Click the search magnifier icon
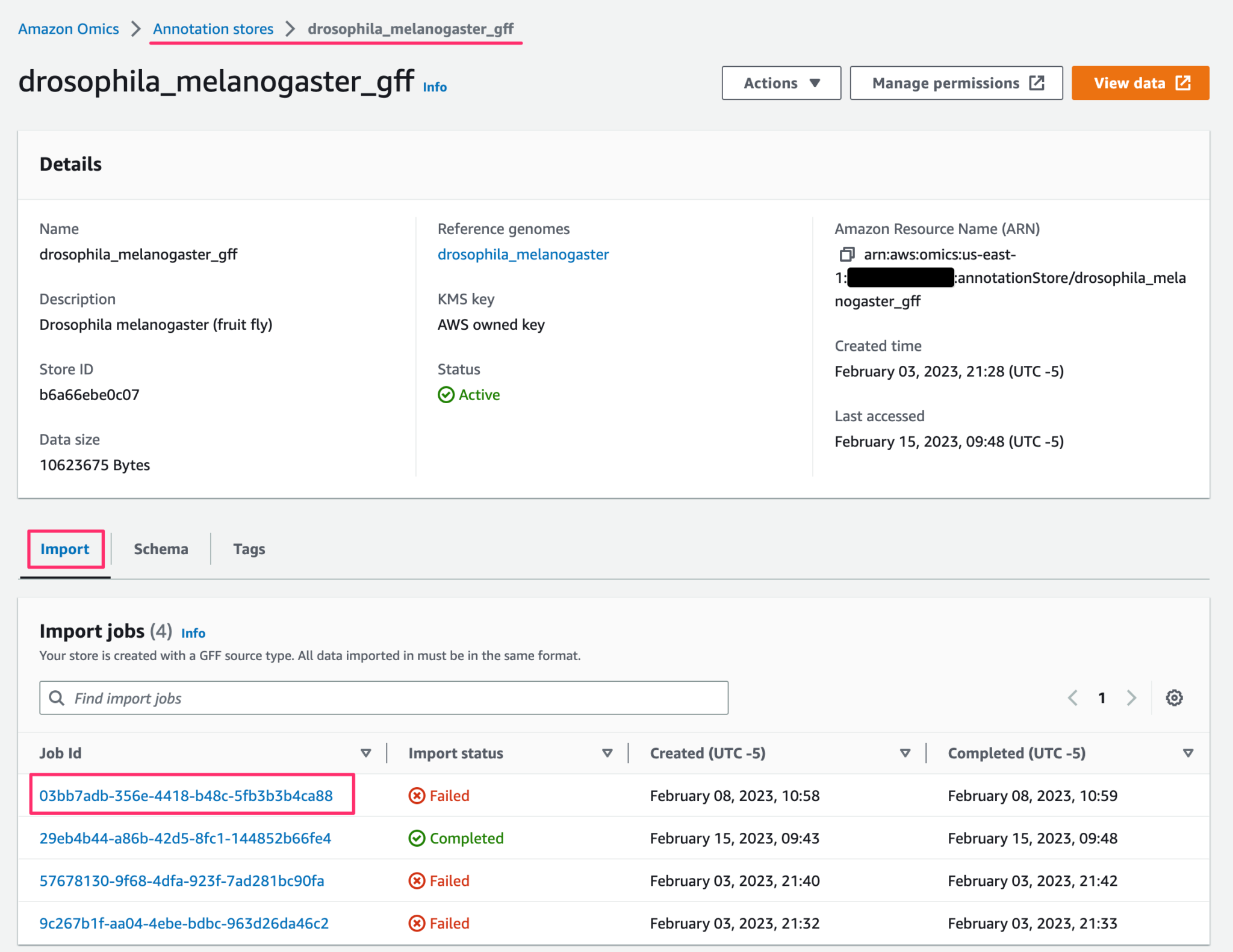 57,698
